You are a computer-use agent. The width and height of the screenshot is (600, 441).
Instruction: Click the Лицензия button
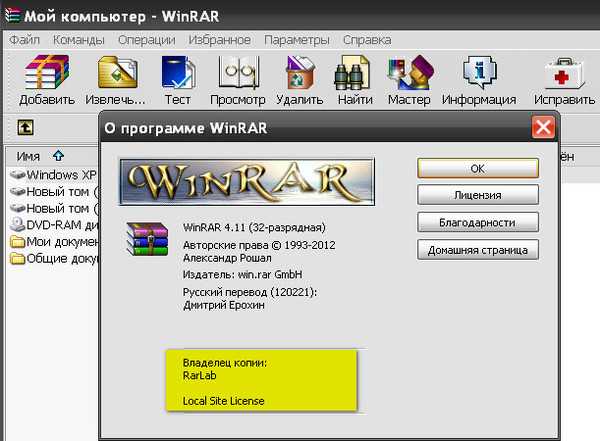tap(478, 195)
